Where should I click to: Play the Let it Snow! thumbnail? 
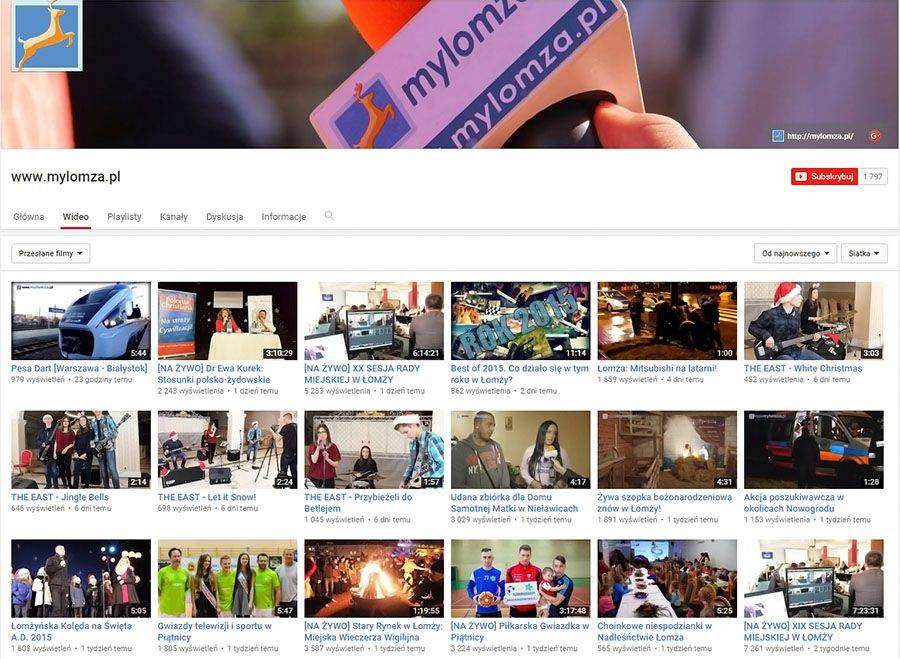click(227, 449)
